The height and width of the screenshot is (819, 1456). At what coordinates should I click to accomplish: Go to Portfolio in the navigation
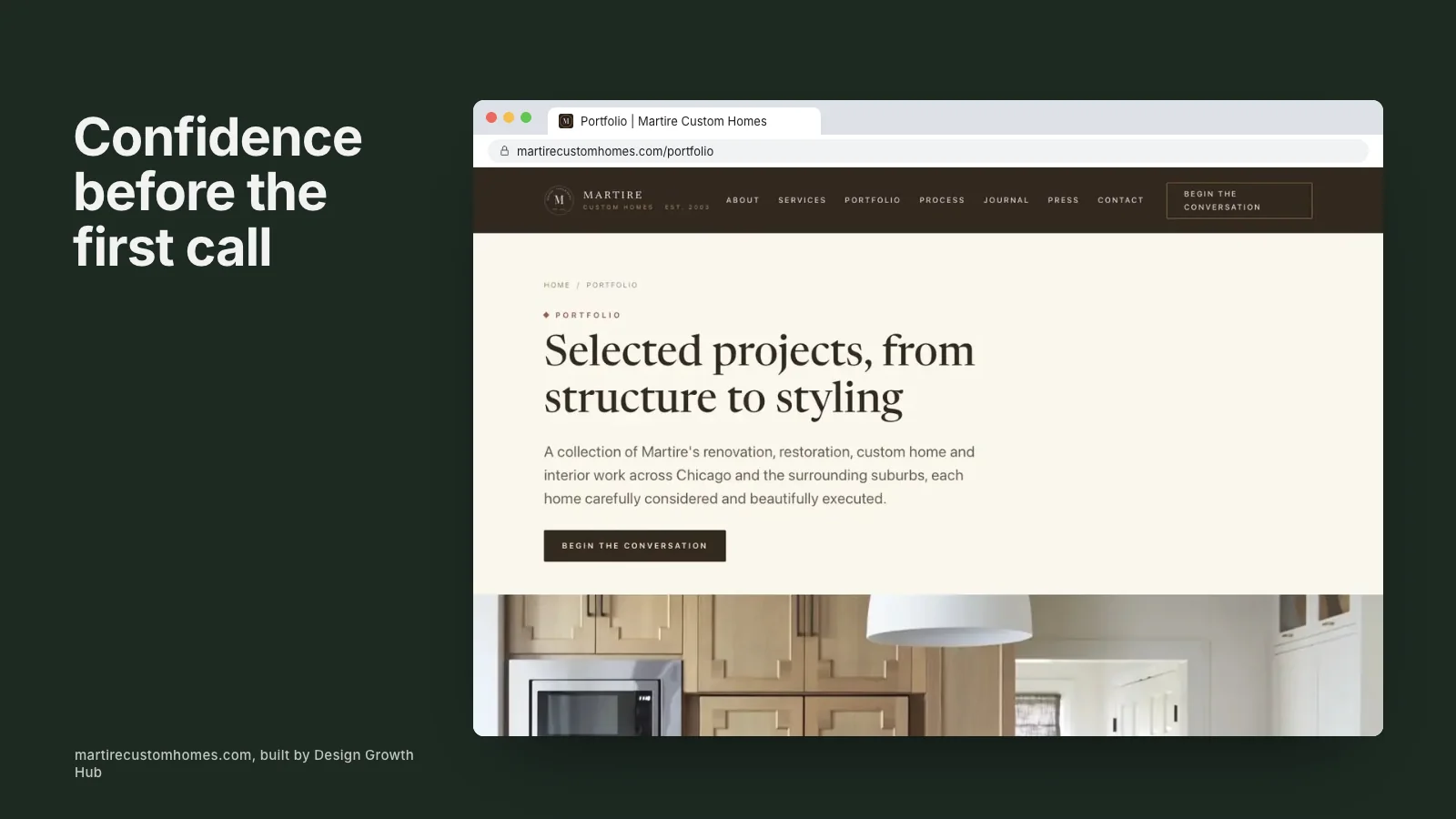pyautogui.click(x=872, y=200)
